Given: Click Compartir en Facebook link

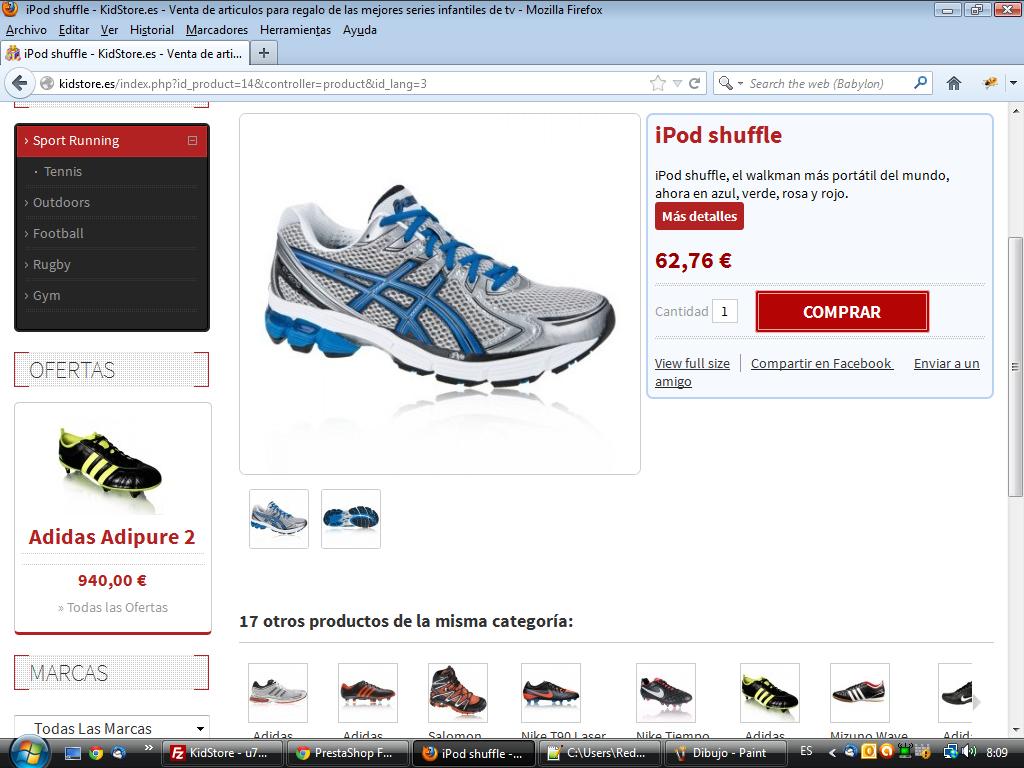Looking at the screenshot, I should [x=821, y=363].
